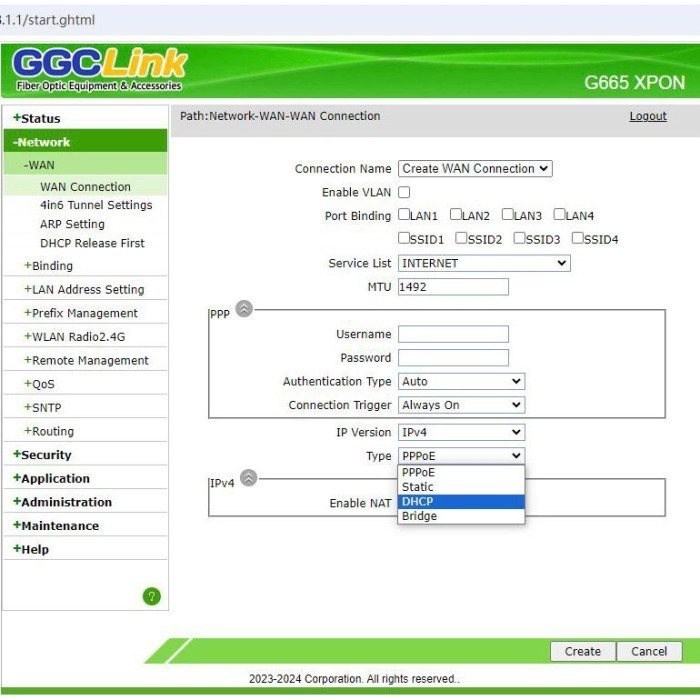Collapse the IPv4 section arrow icon
Screen dimensions: 700x700
point(248,478)
